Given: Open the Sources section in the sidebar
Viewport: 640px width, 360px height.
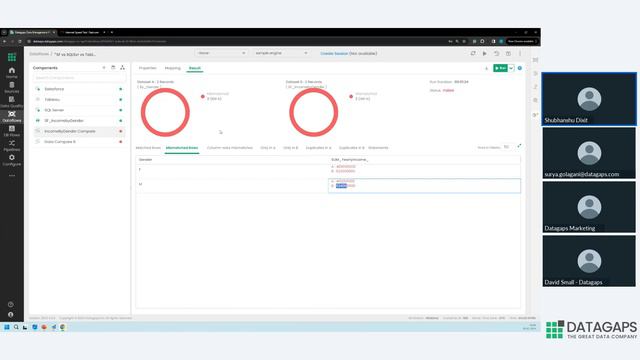Looking at the screenshot, I should click(x=11, y=87).
